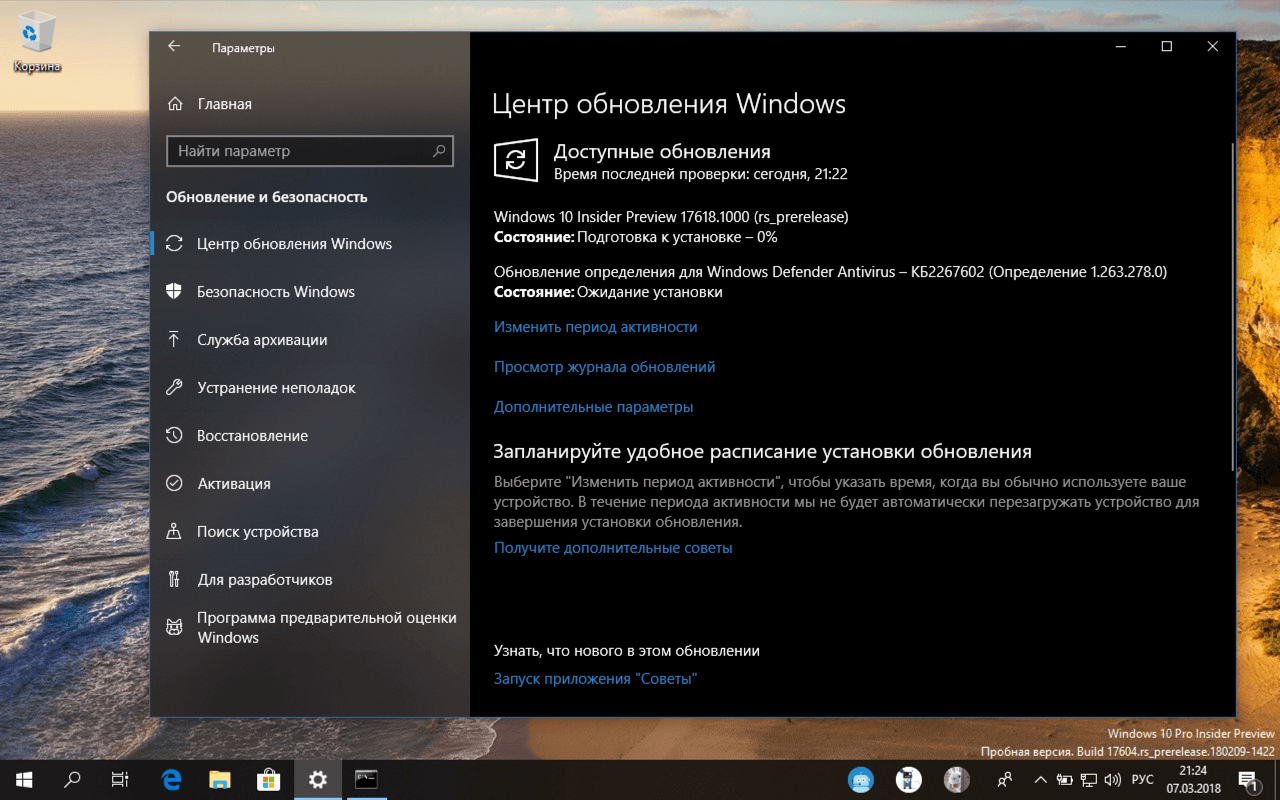Open Программа предварительной оценки Windows
This screenshot has height=800, width=1280.
click(310, 628)
